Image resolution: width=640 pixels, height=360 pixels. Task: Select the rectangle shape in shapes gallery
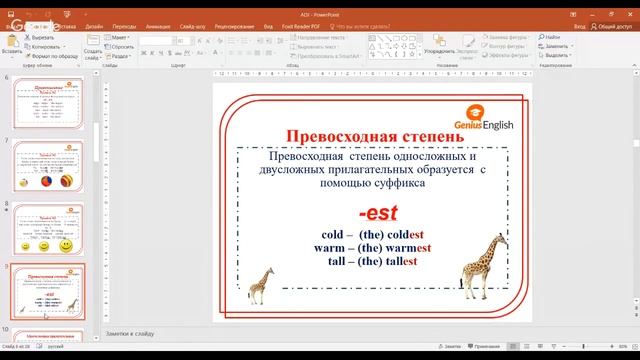[396, 38]
